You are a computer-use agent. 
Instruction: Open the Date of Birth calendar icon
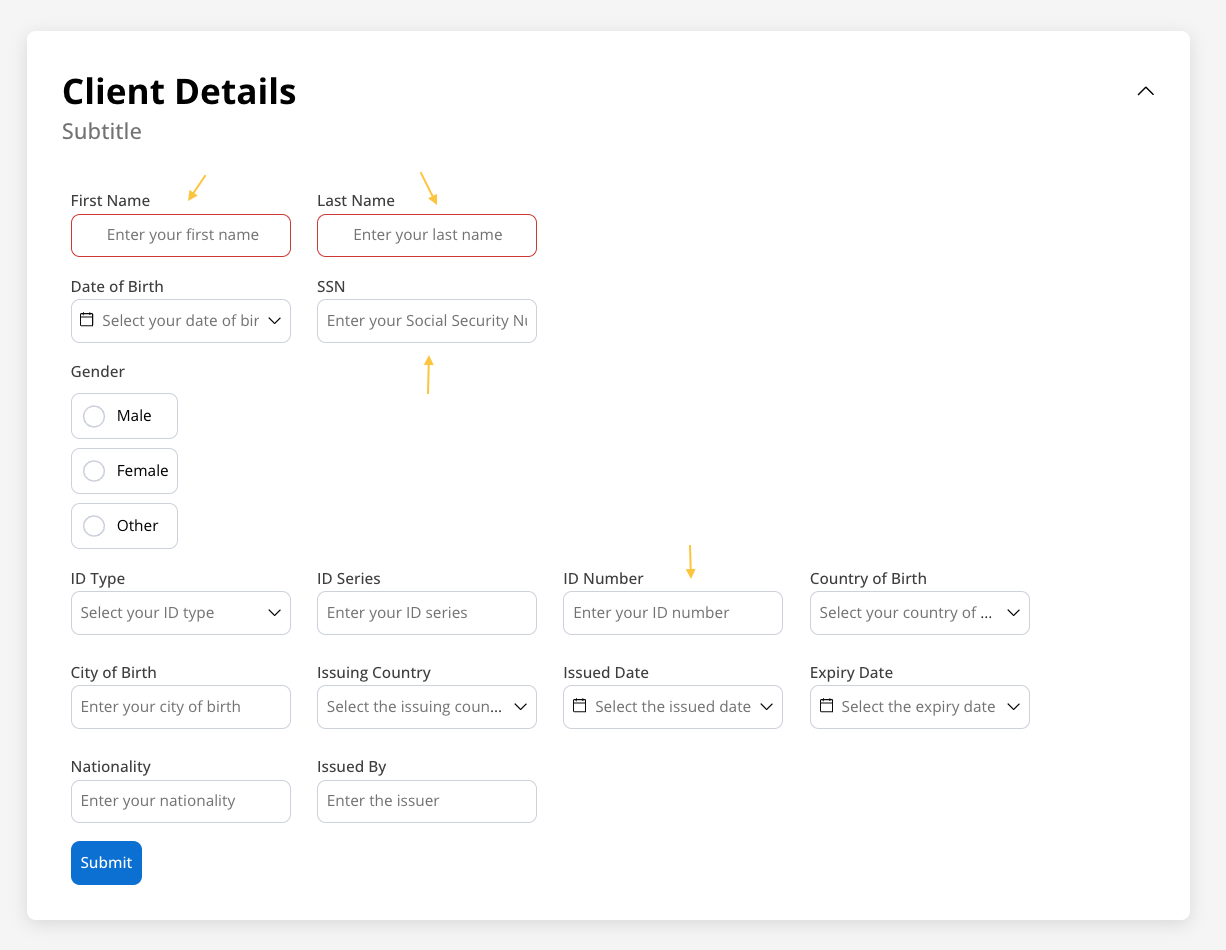86,320
